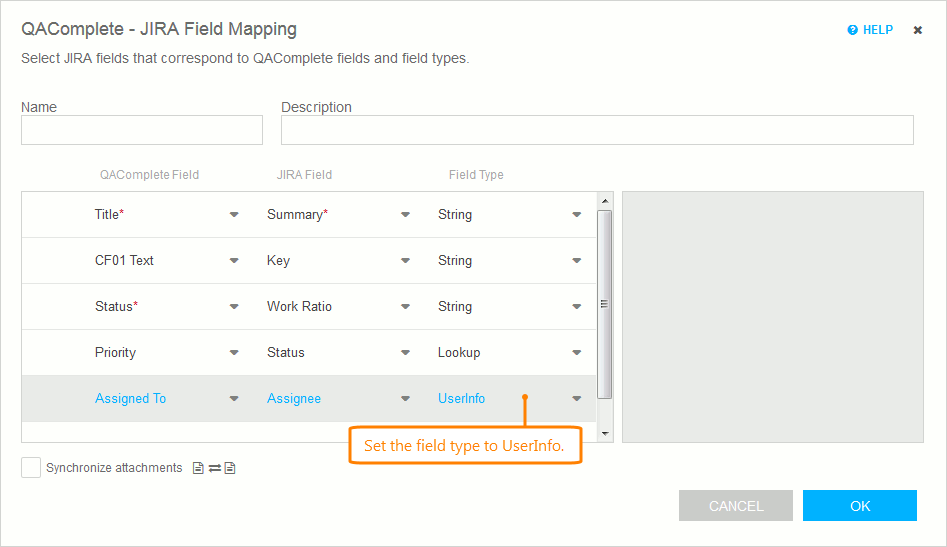This screenshot has width=947, height=547.
Task: Open the Key JIRA field dropdown
Action: (405, 261)
